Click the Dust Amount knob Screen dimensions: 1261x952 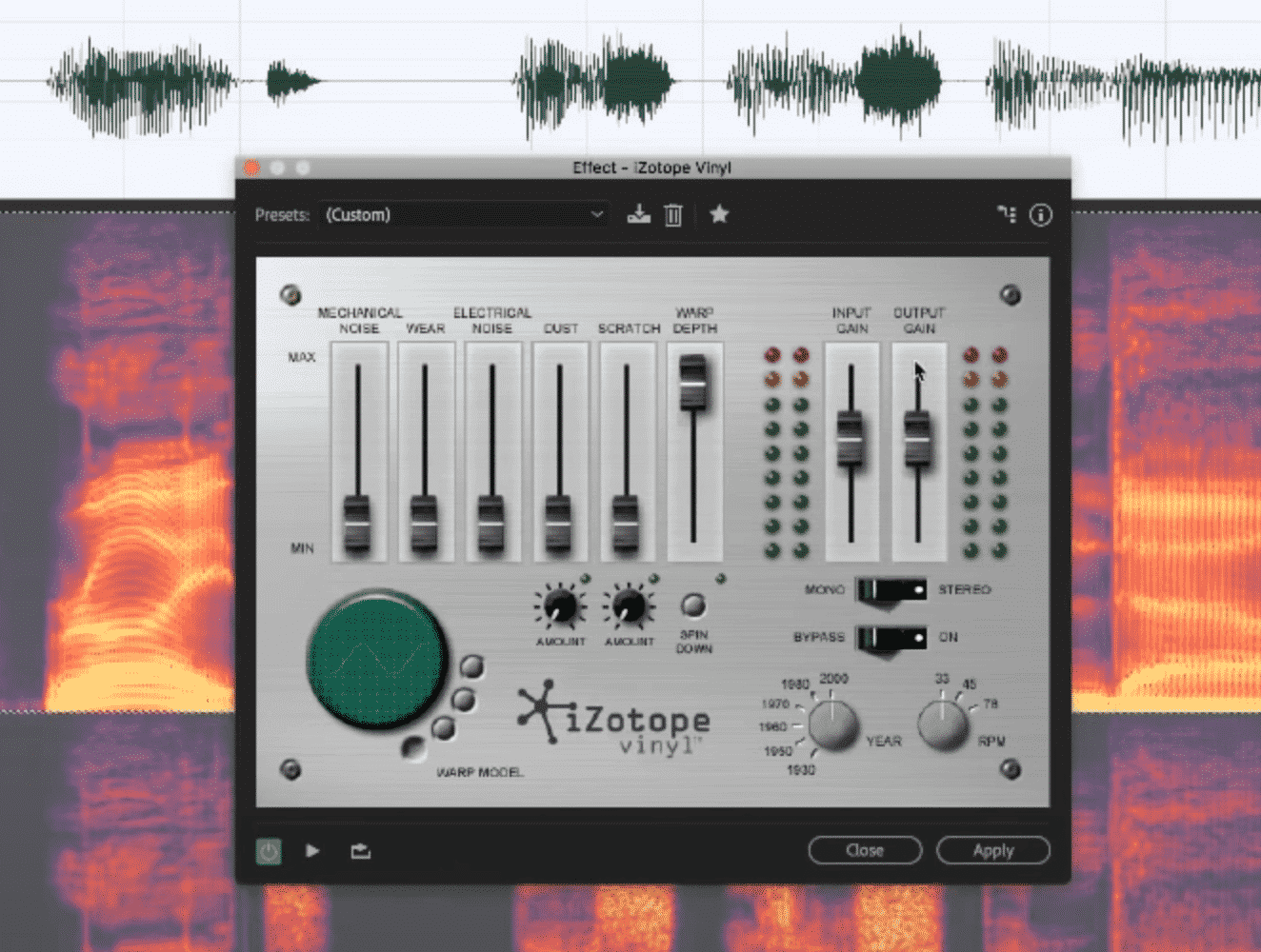[561, 606]
